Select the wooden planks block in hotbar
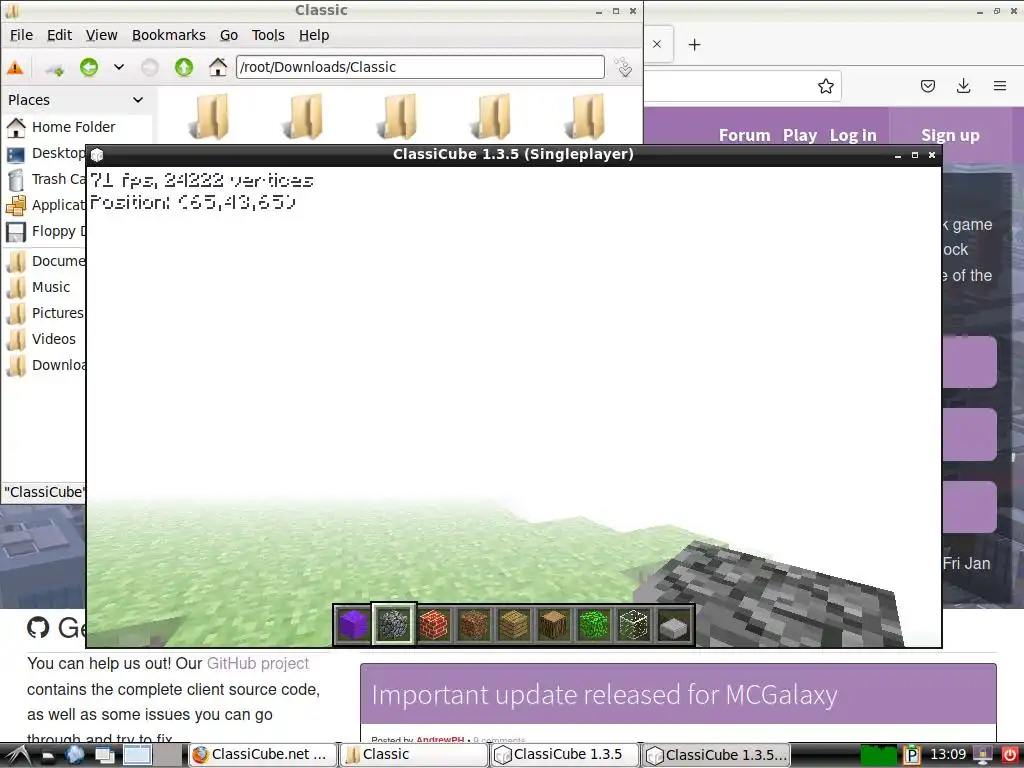Image resolution: width=1024 pixels, height=768 pixels. point(513,624)
